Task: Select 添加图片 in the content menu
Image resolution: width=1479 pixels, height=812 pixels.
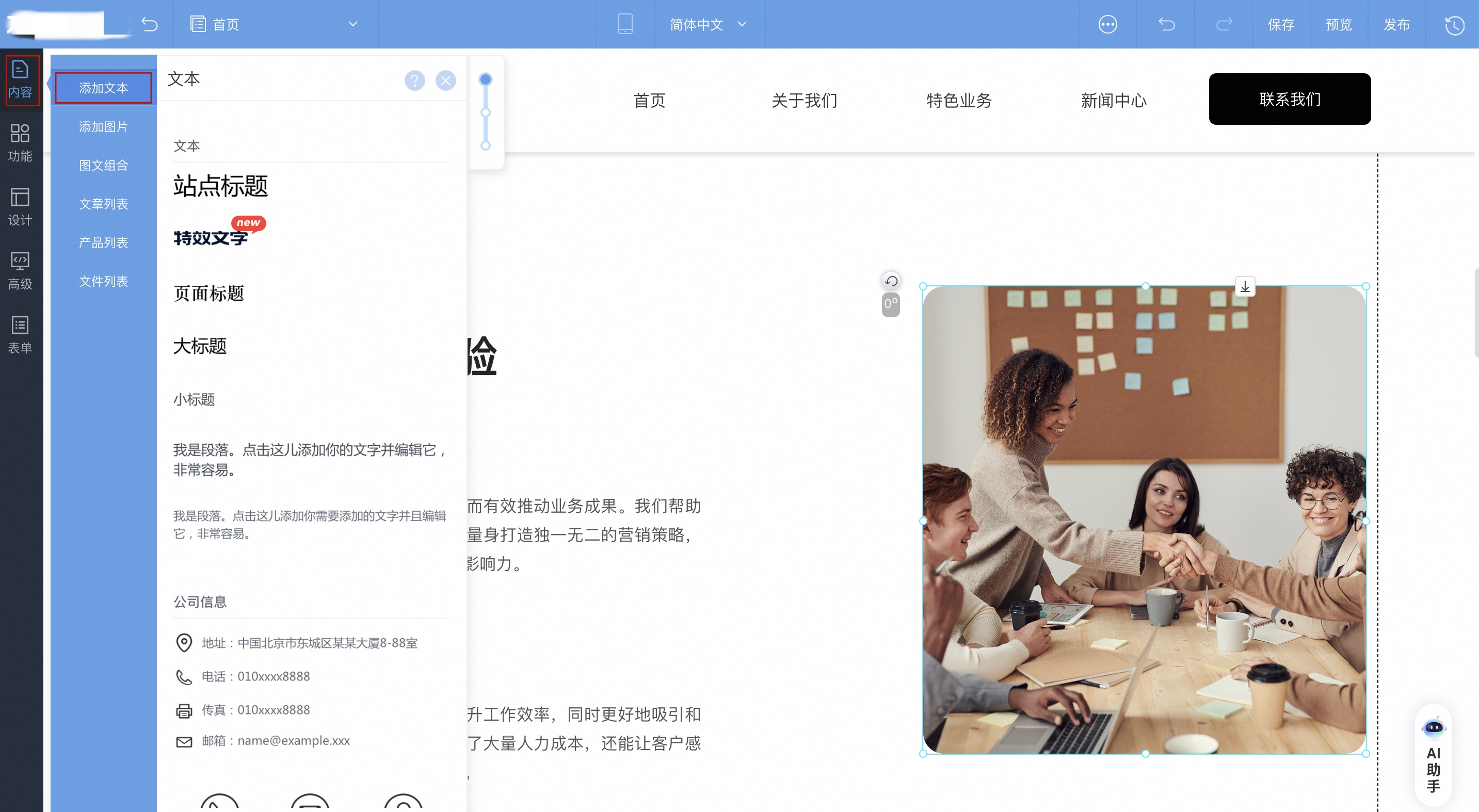Action: tap(103, 127)
